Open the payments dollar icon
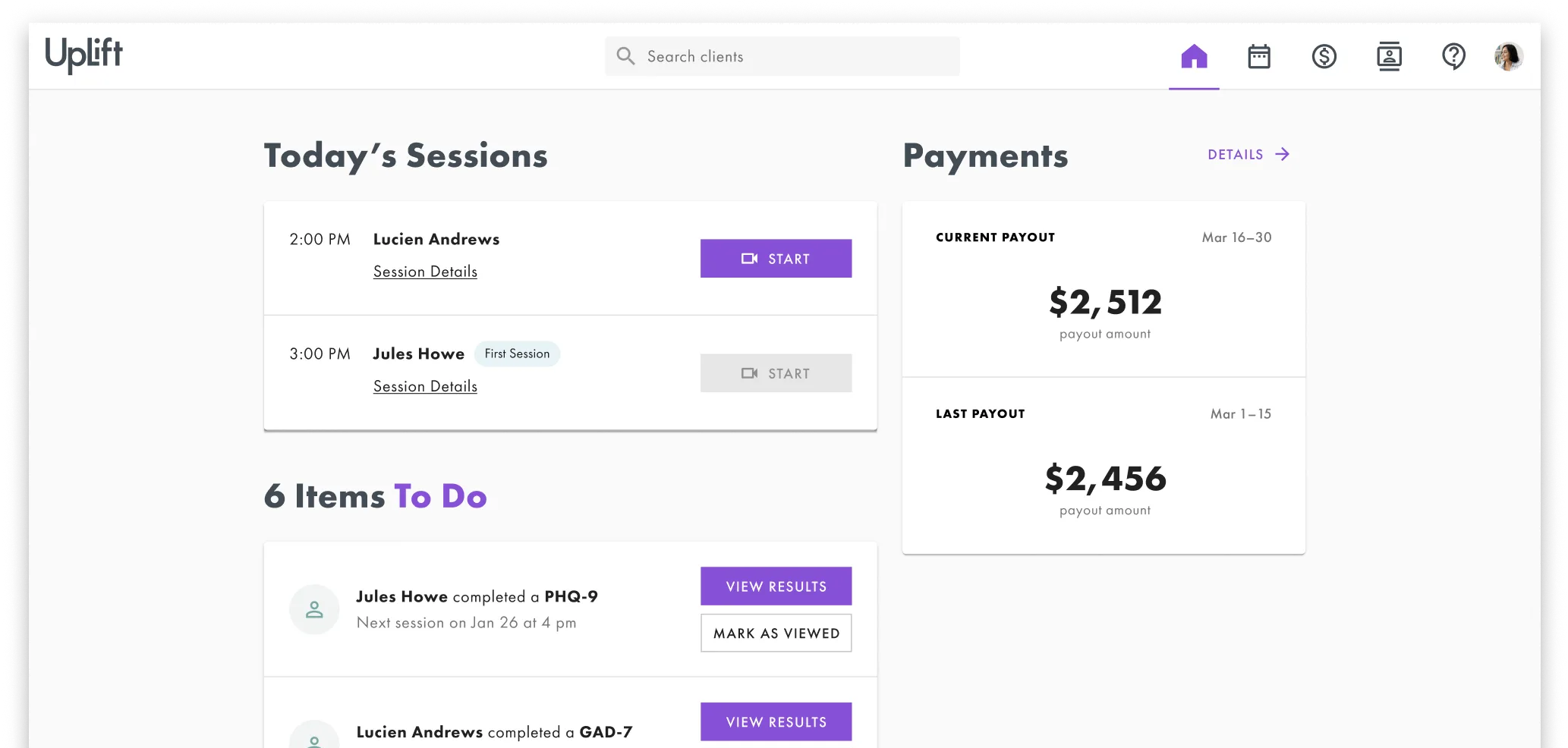Image resolution: width=1568 pixels, height=748 pixels. pyautogui.click(x=1324, y=56)
